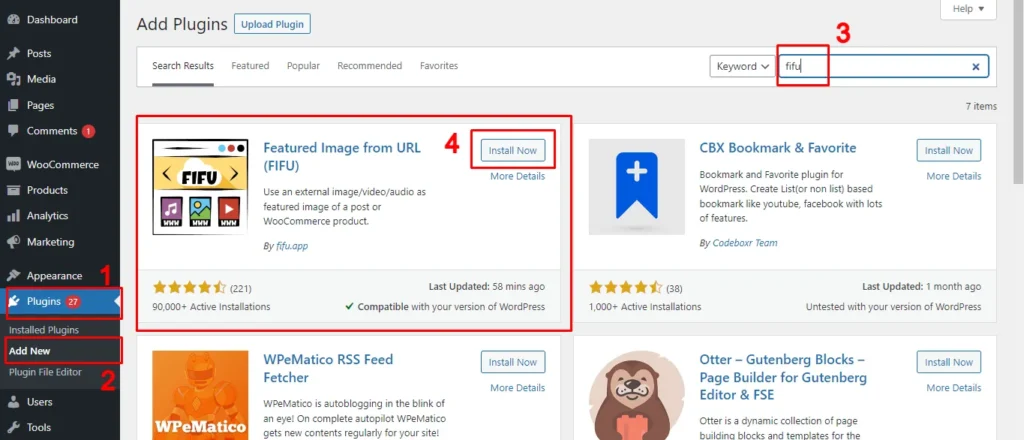Switch to the Popular tab
This screenshot has width=1024, height=440.
(304, 66)
